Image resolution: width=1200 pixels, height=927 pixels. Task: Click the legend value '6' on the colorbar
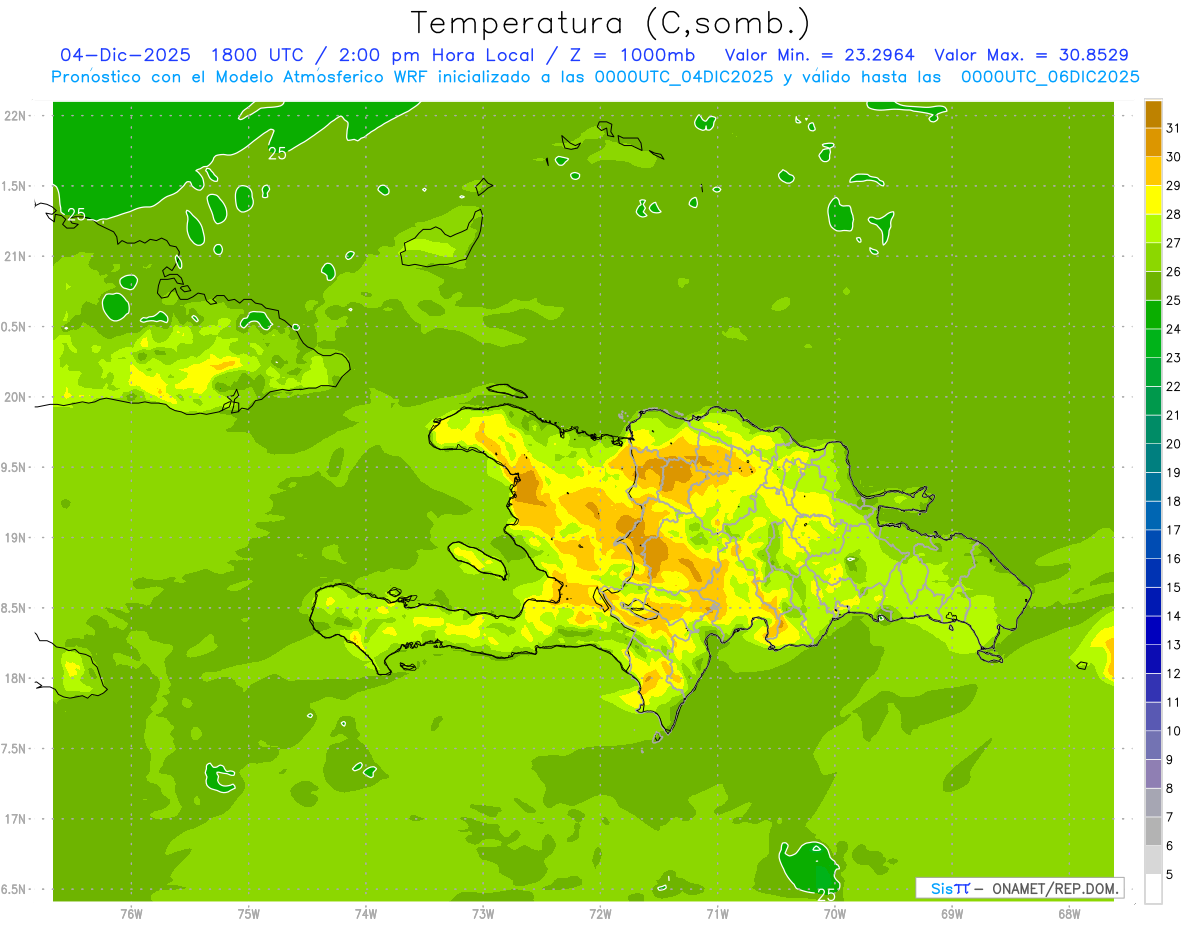(1169, 847)
